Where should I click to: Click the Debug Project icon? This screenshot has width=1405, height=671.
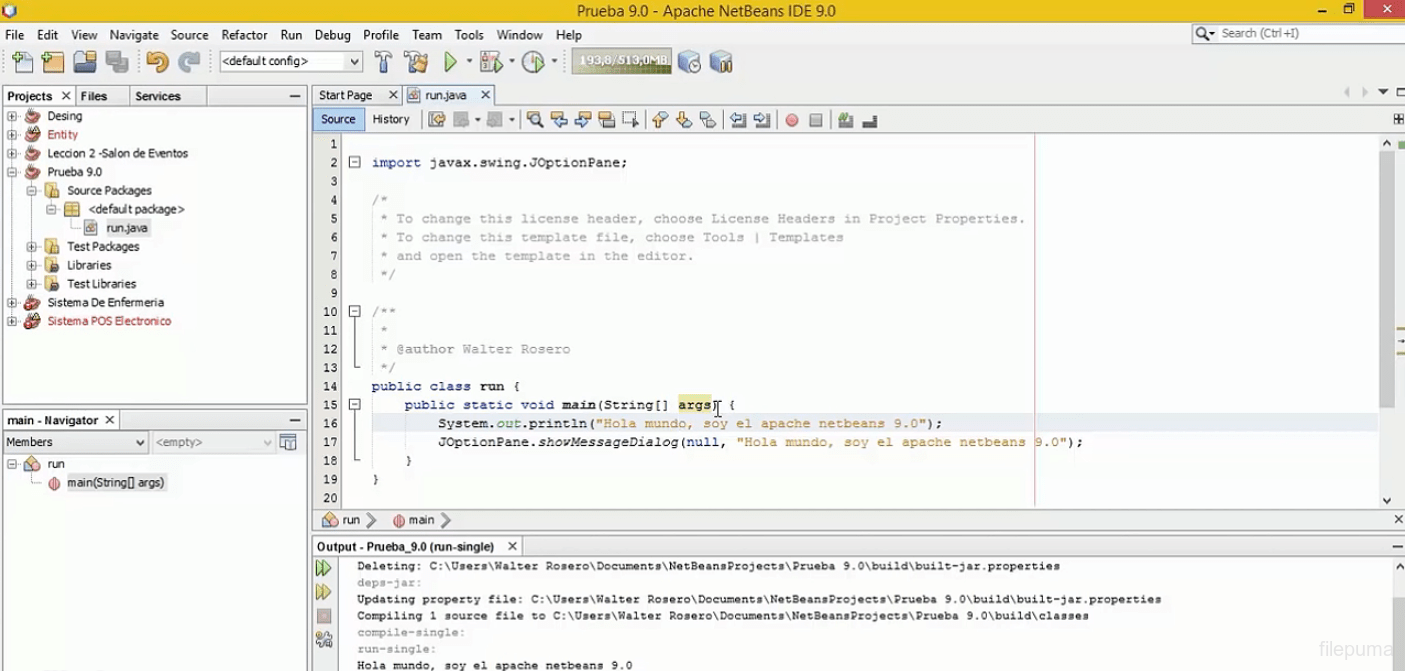490,62
